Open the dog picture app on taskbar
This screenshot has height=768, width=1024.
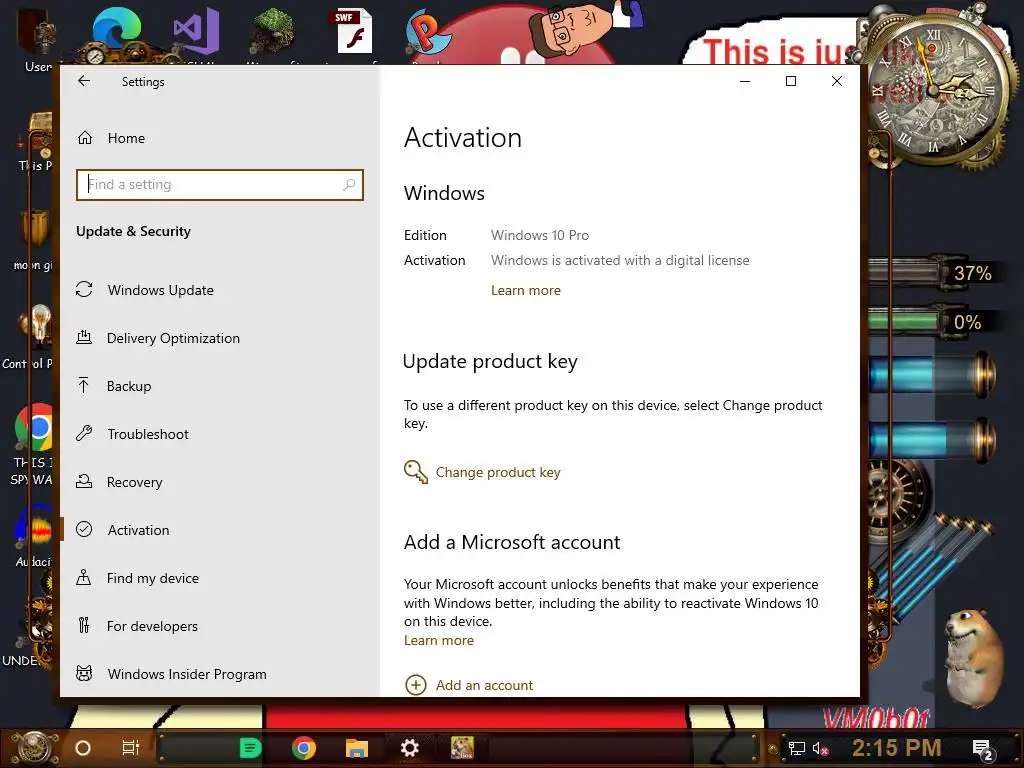[462, 748]
